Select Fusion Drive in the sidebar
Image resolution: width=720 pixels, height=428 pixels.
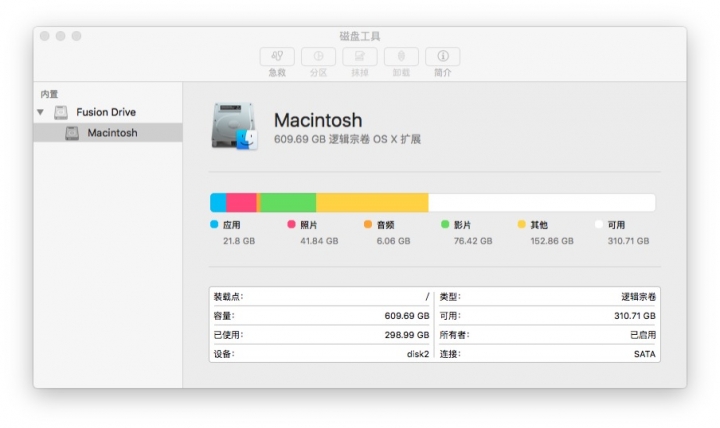(x=108, y=112)
